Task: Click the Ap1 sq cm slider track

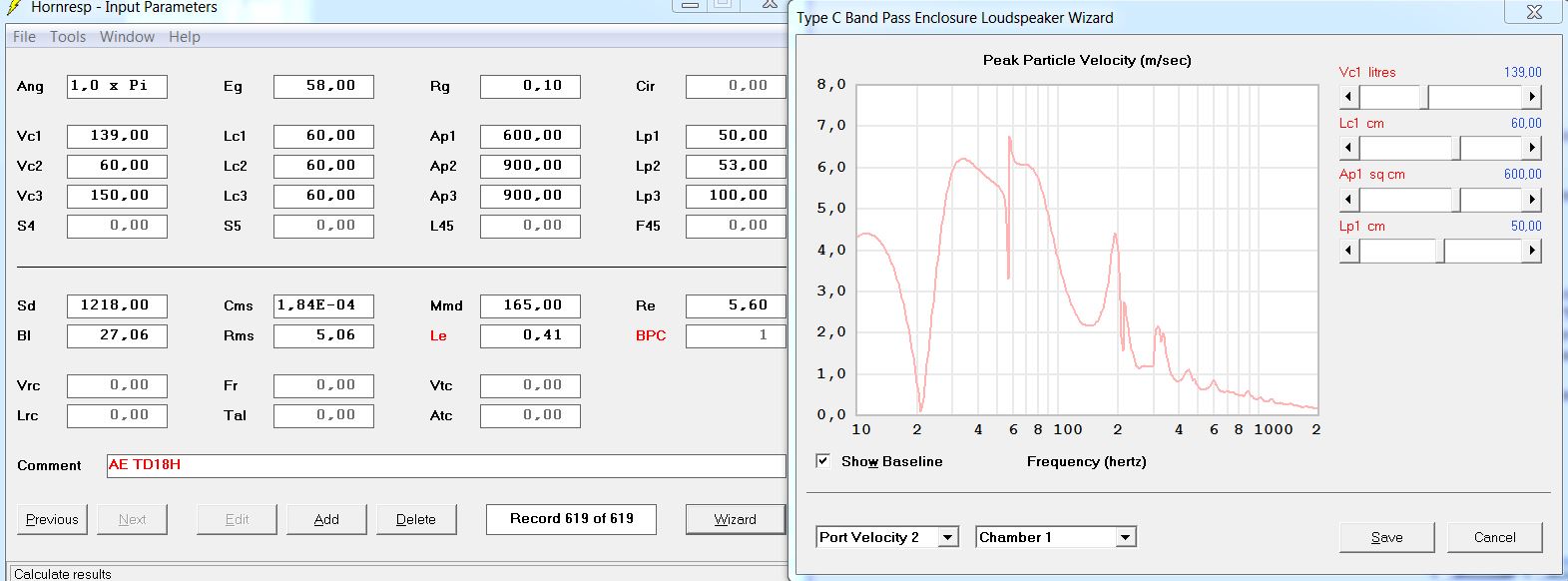Action: [1441, 200]
